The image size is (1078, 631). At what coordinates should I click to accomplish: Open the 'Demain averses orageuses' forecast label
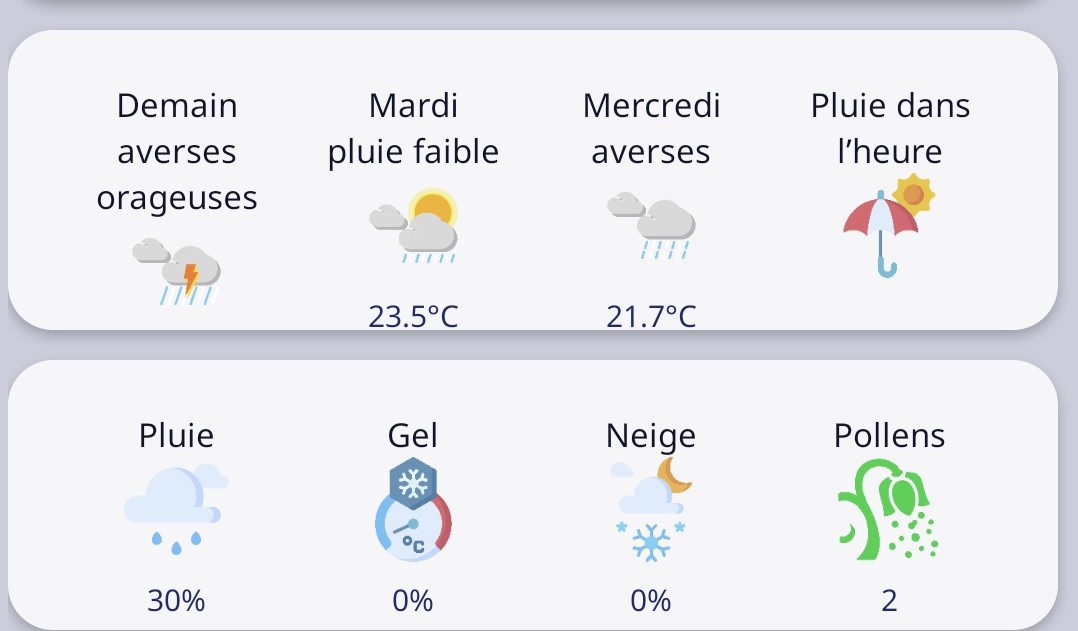click(x=177, y=152)
